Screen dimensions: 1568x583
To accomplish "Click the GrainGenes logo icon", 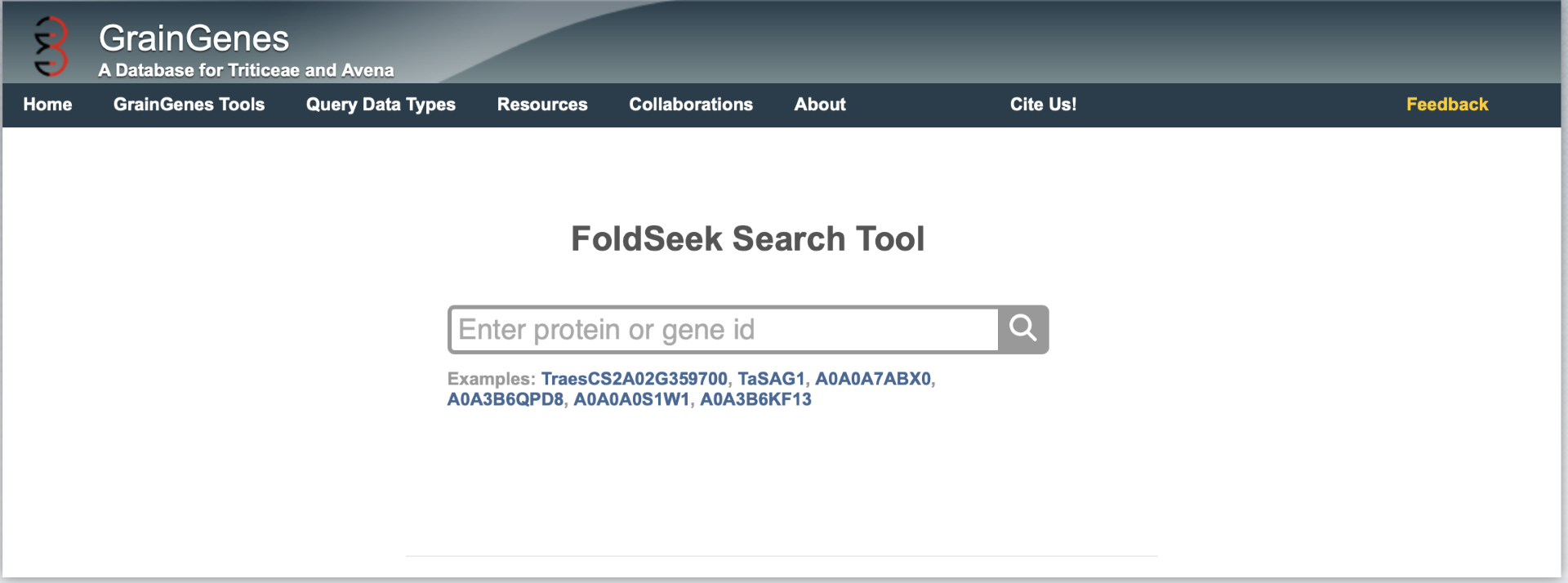I will coord(51,47).
